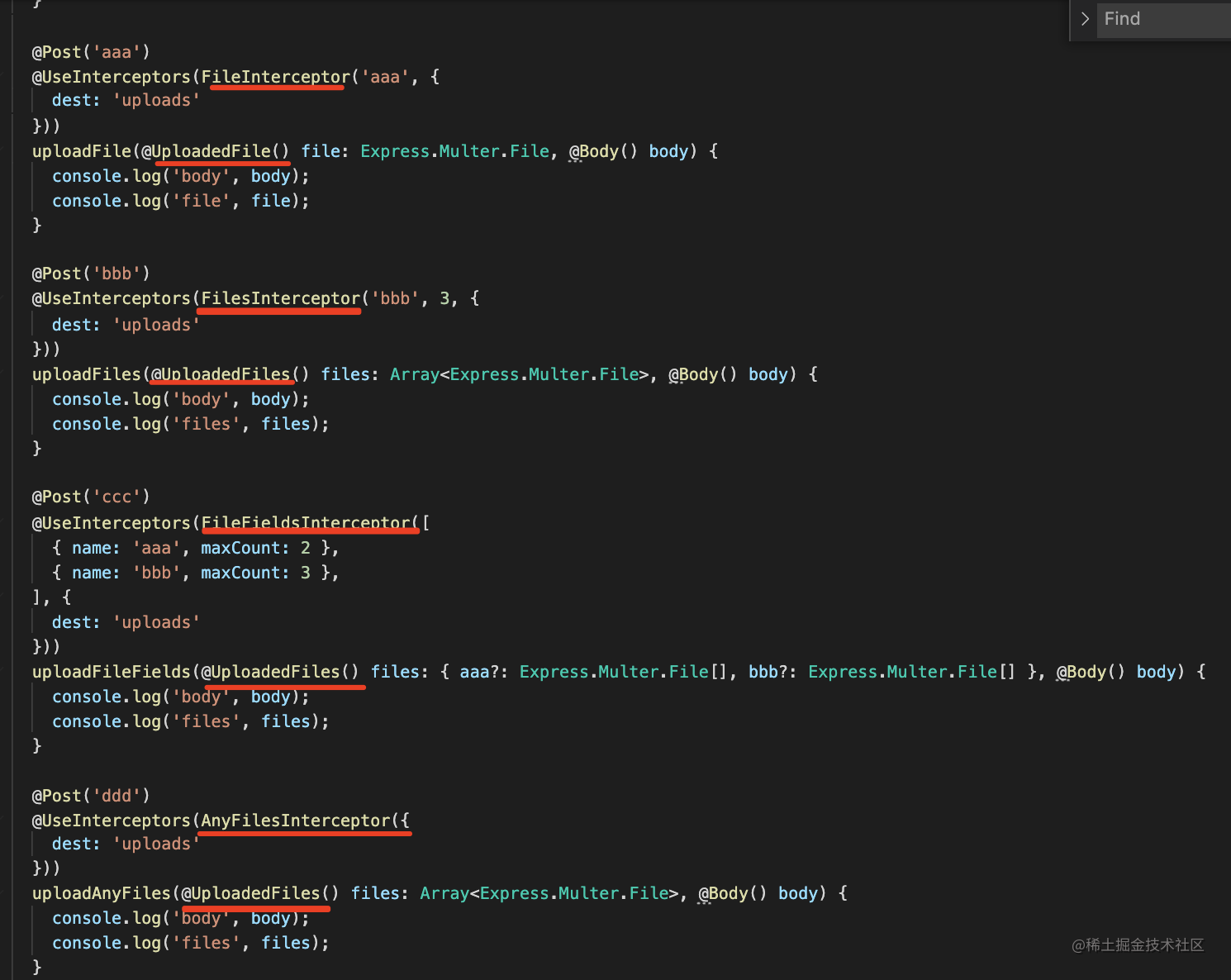Screen dimensions: 1231x980
Task: Click the @Post('ddd') decorator line
Action: 91,796
